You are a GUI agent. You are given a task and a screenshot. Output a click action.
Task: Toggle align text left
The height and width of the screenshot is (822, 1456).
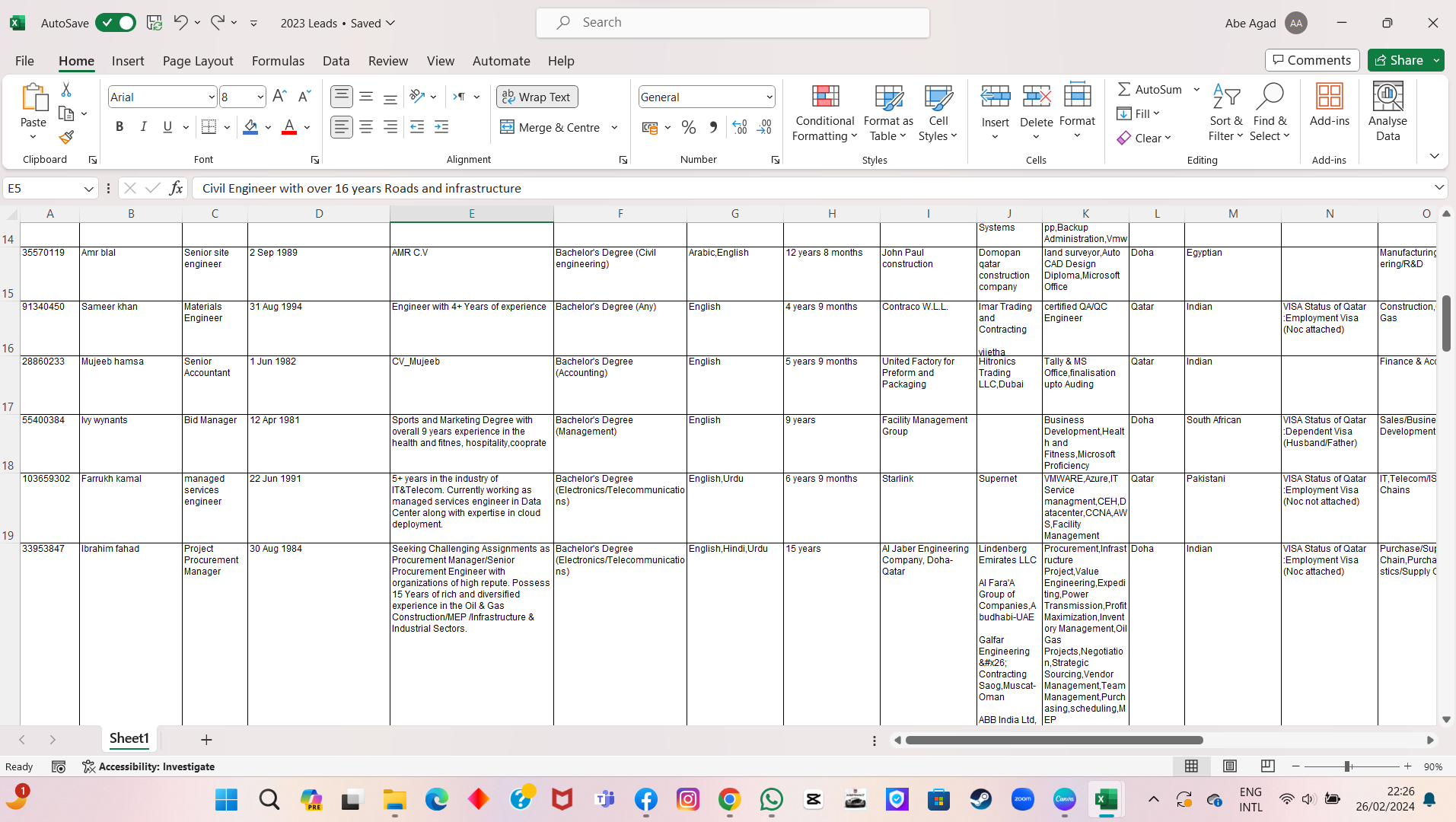(342, 127)
